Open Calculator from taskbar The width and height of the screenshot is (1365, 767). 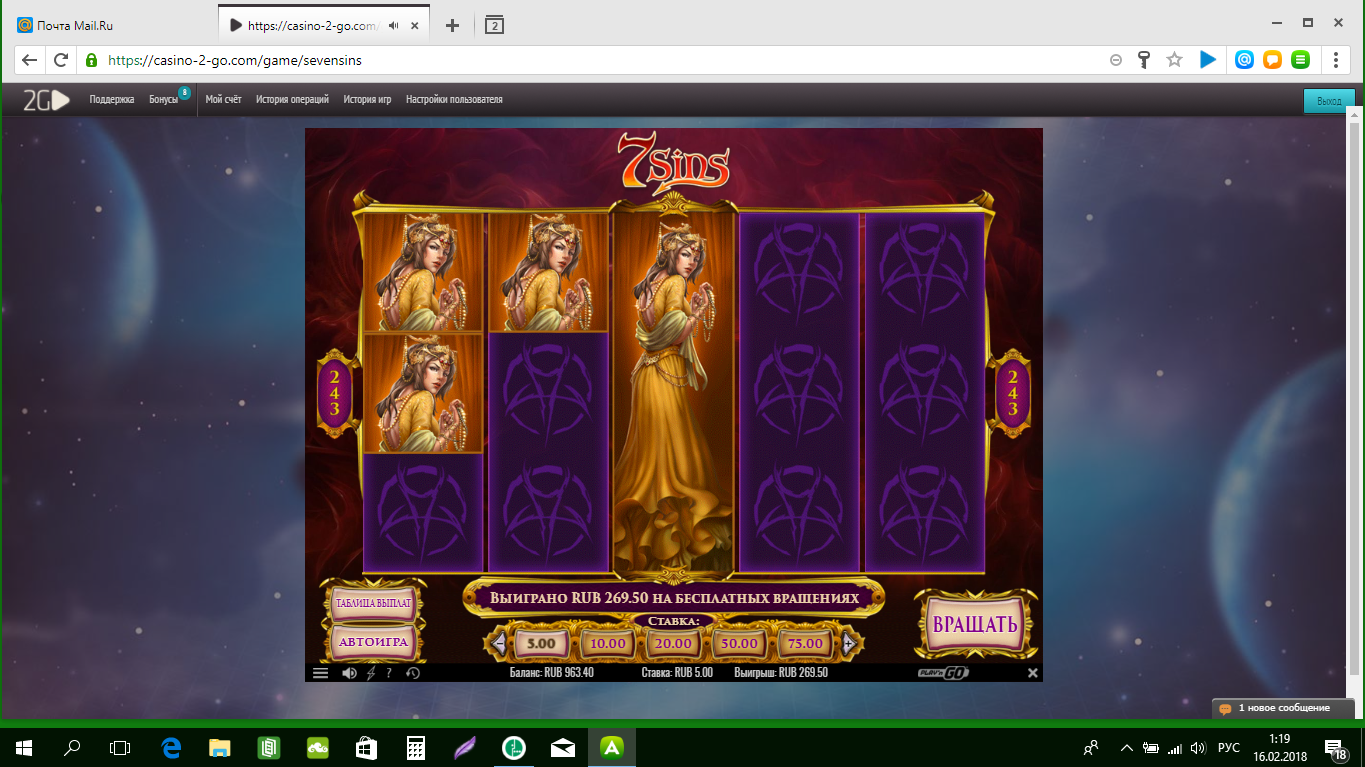coord(416,747)
